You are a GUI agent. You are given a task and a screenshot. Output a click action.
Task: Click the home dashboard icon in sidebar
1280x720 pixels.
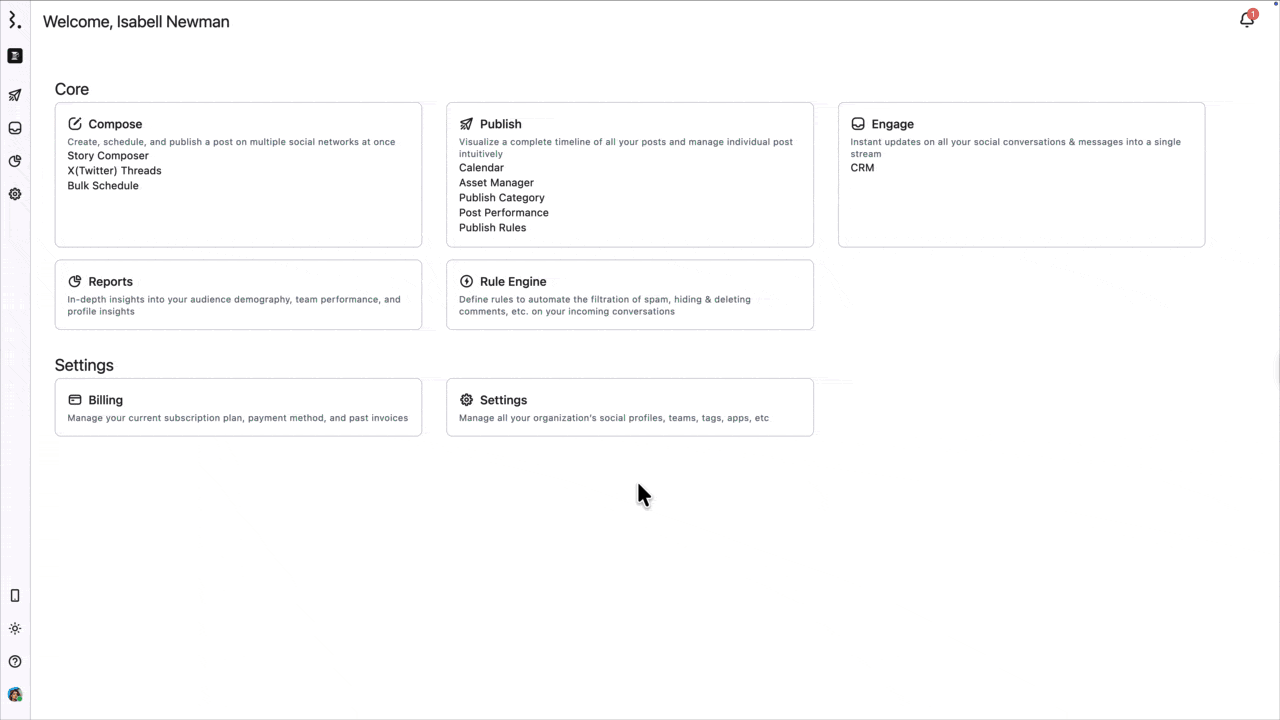click(15, 56)
